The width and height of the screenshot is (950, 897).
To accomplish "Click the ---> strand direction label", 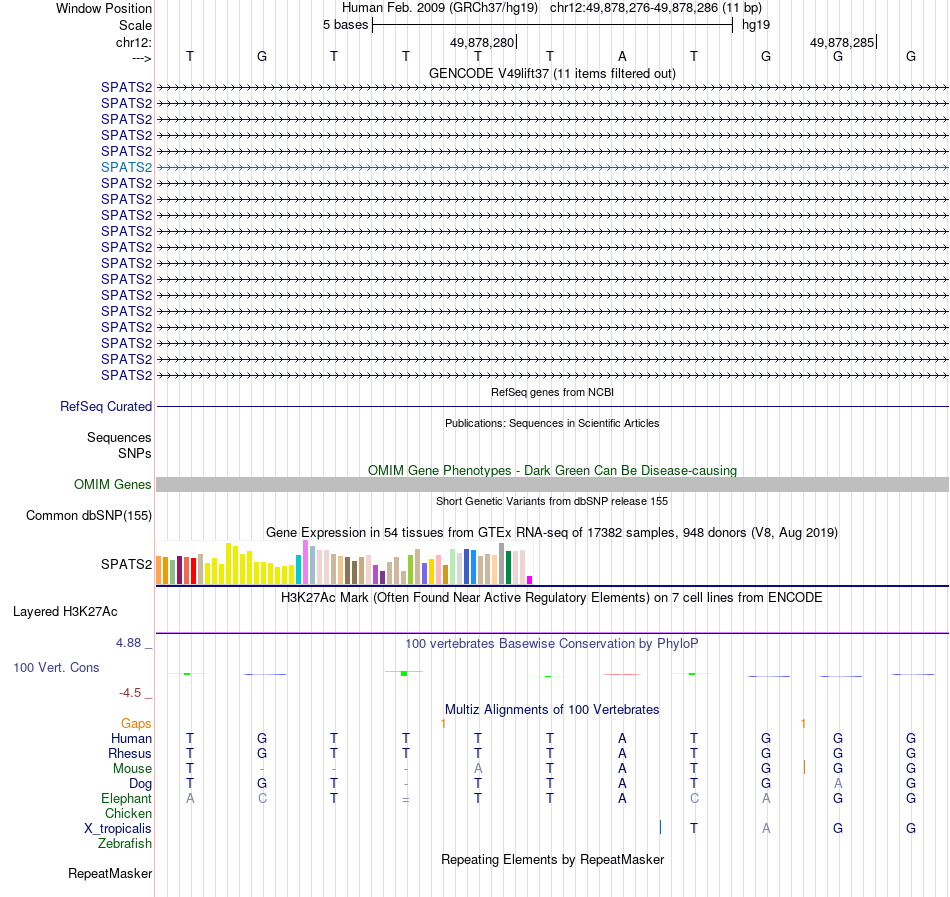I will [x=142, y=58].
